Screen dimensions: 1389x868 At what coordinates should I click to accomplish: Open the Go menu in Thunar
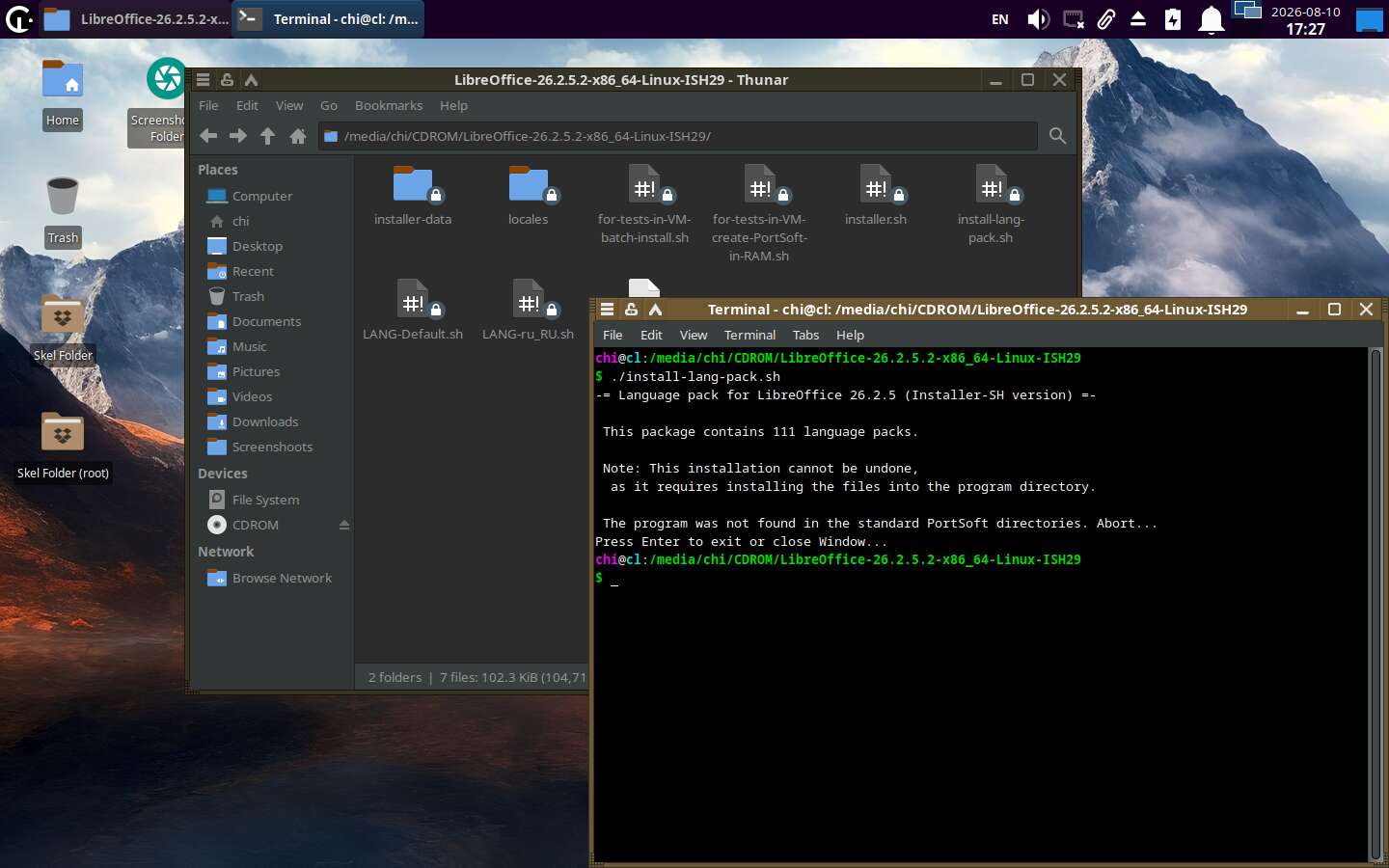pyautogui.click(x=329, y=105)
